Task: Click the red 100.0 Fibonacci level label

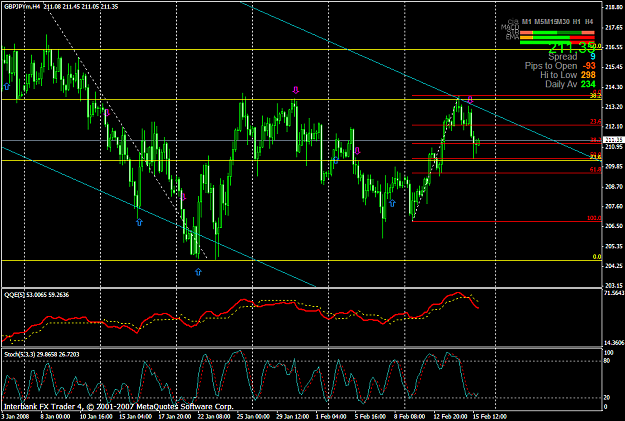Action: click(x=594, y=218)
